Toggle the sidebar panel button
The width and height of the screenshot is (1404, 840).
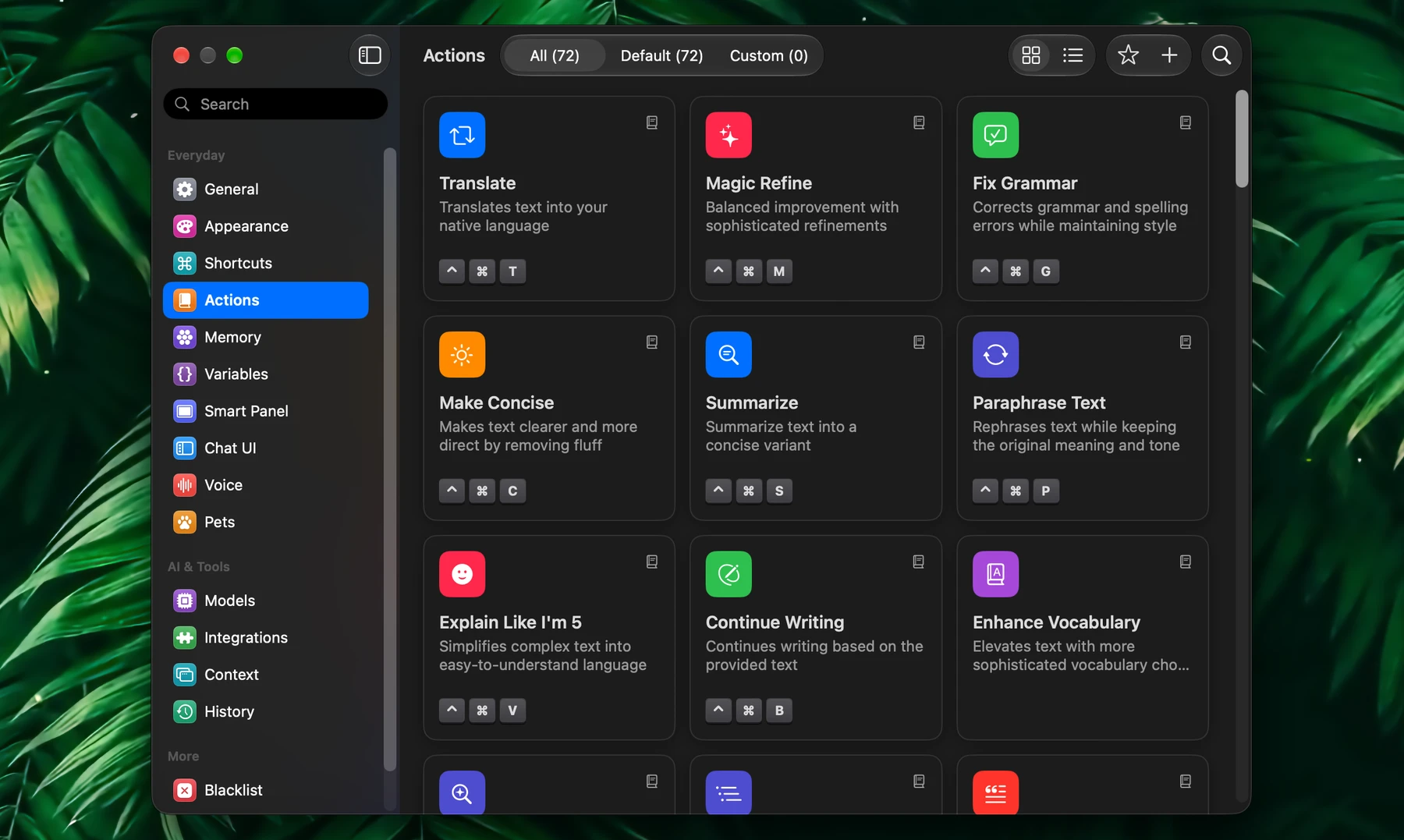click(x=370, y=55)
